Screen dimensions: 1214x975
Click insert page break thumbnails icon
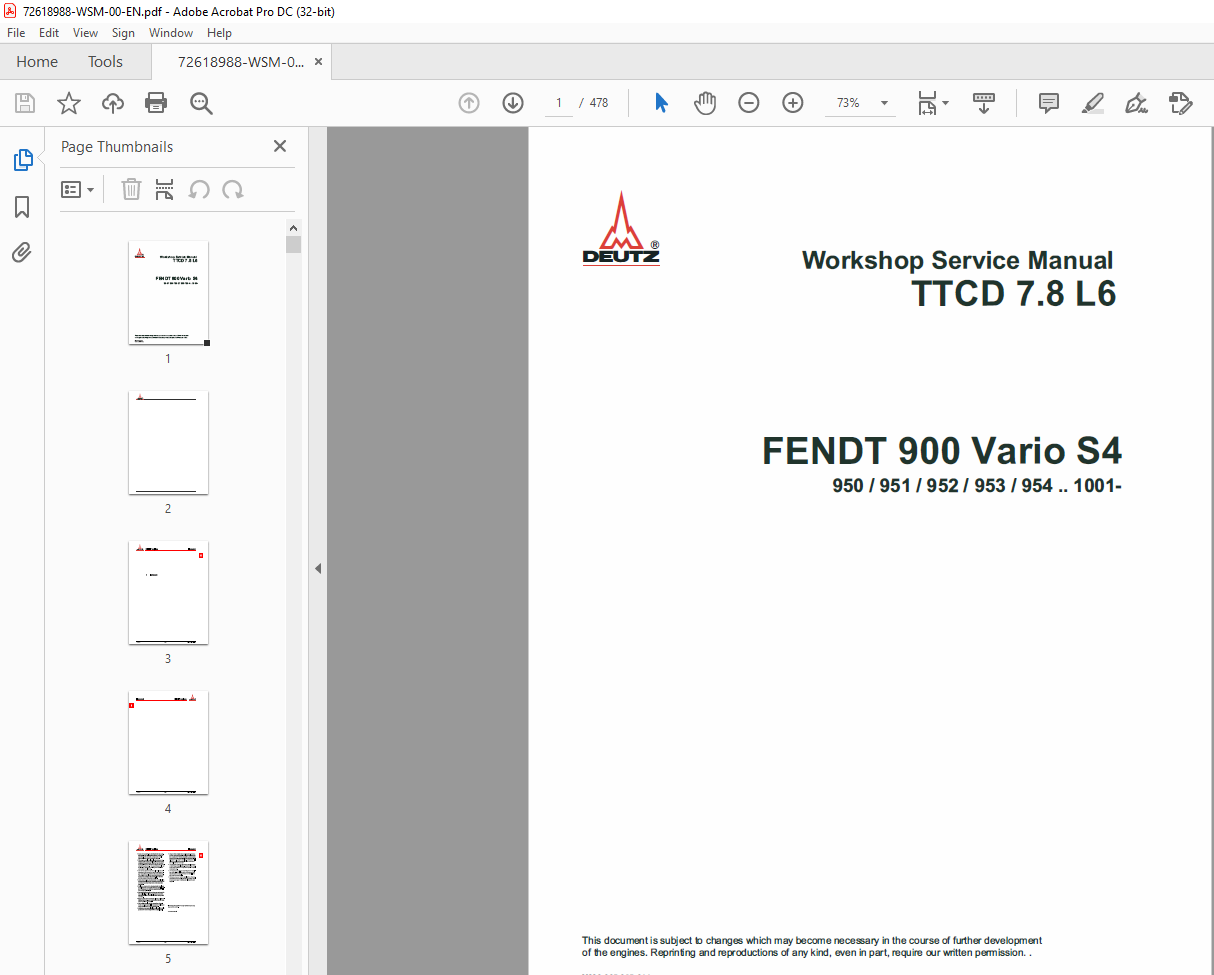165,190
